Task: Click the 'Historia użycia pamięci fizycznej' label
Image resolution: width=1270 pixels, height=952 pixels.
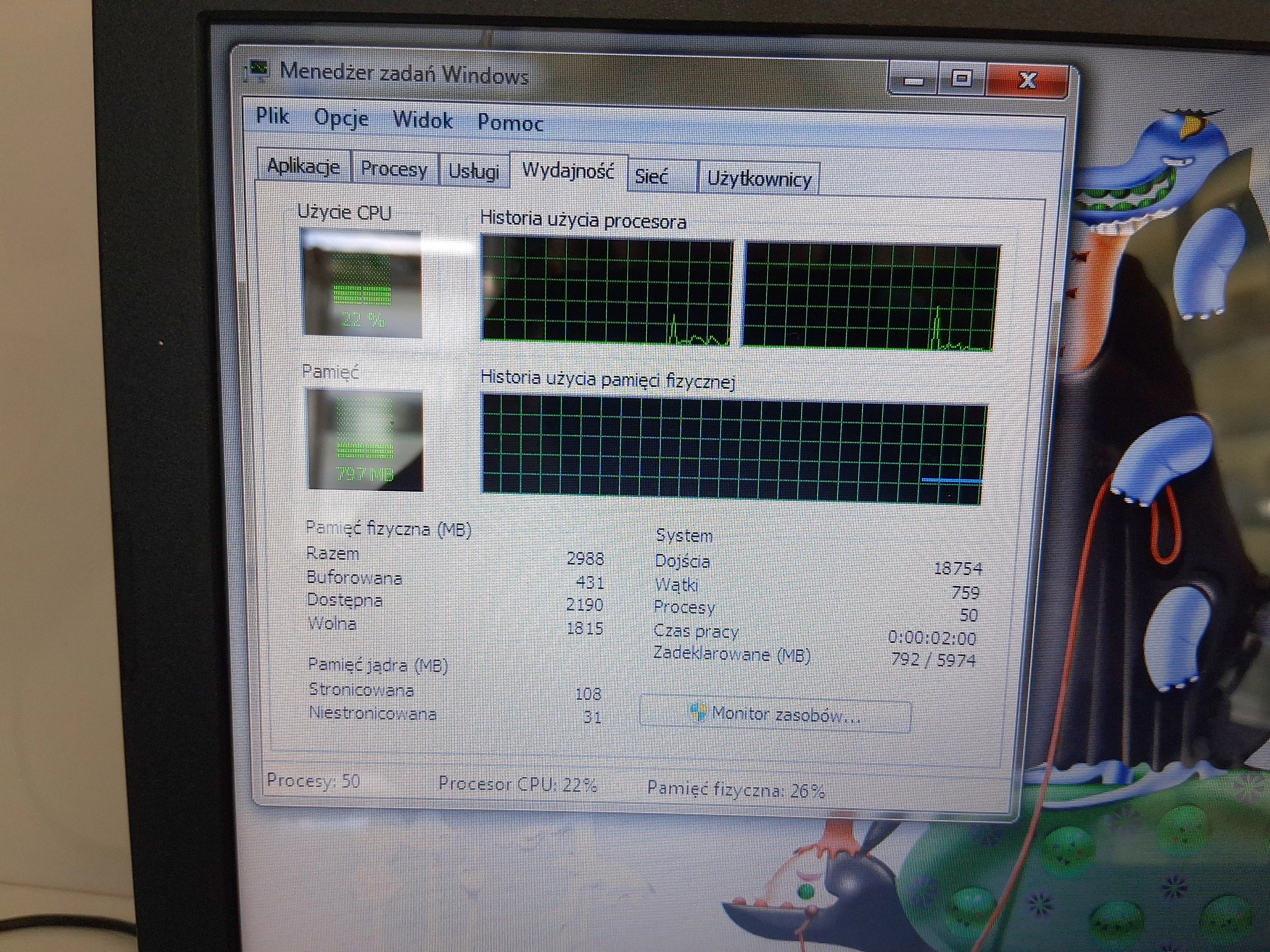Action: [x=608, y=379]
